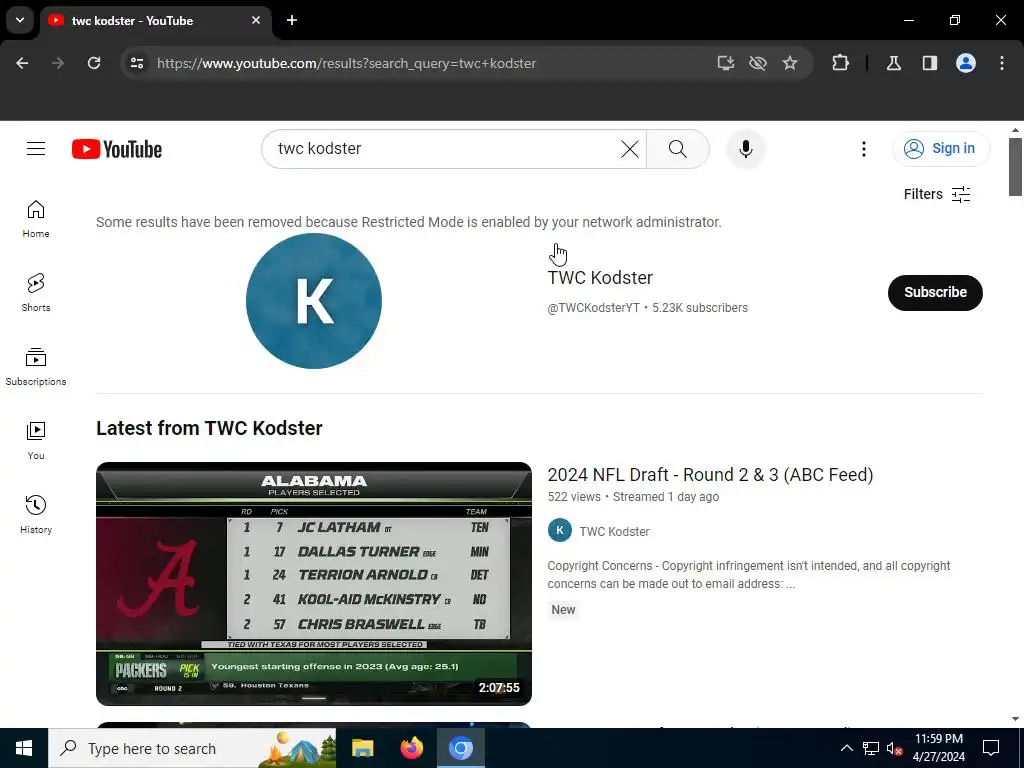
Task: Click the network tray icon
Action: pyautogui.click(x=871, y=748)
